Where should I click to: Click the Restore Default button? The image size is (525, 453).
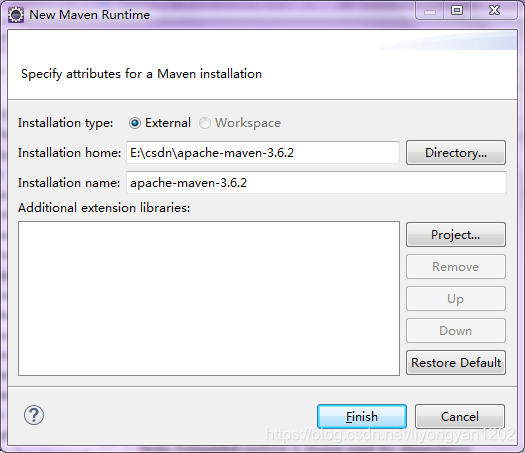[456, 363]
